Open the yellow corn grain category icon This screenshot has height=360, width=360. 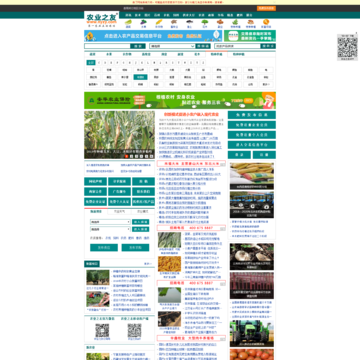pyautogui.click(x=159, y=23)
